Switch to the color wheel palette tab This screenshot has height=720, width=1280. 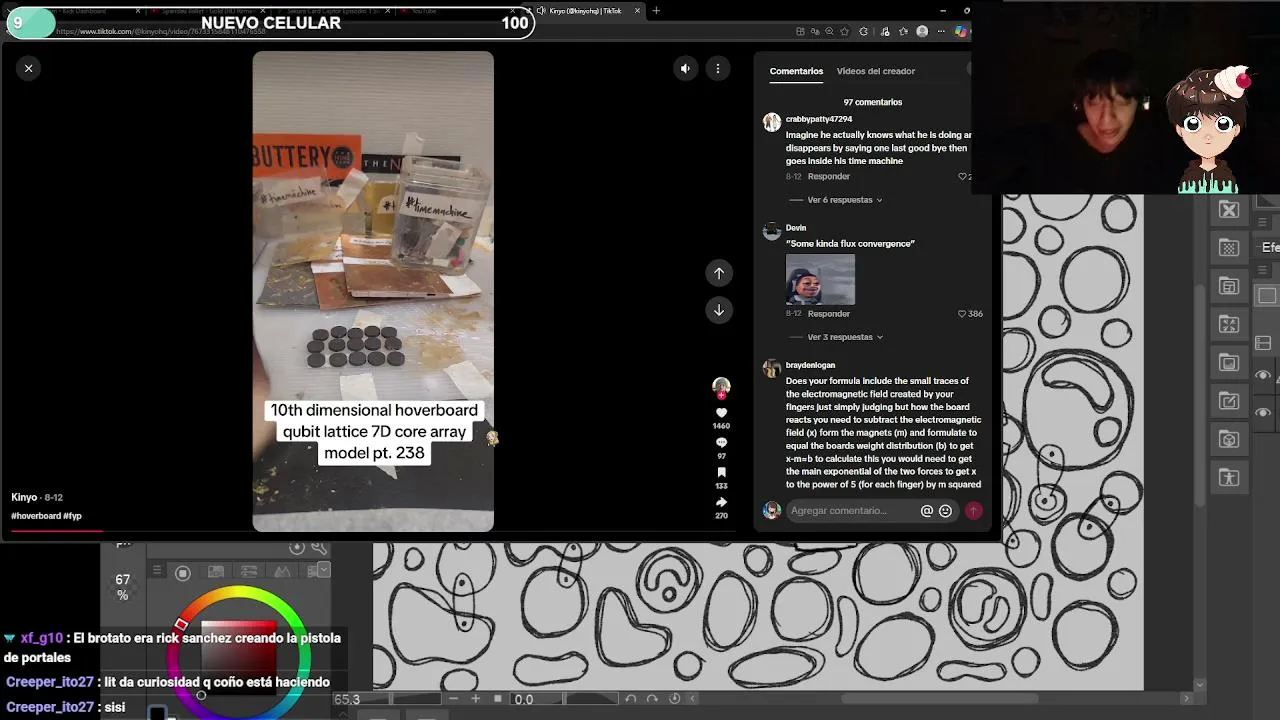point(183,573)
